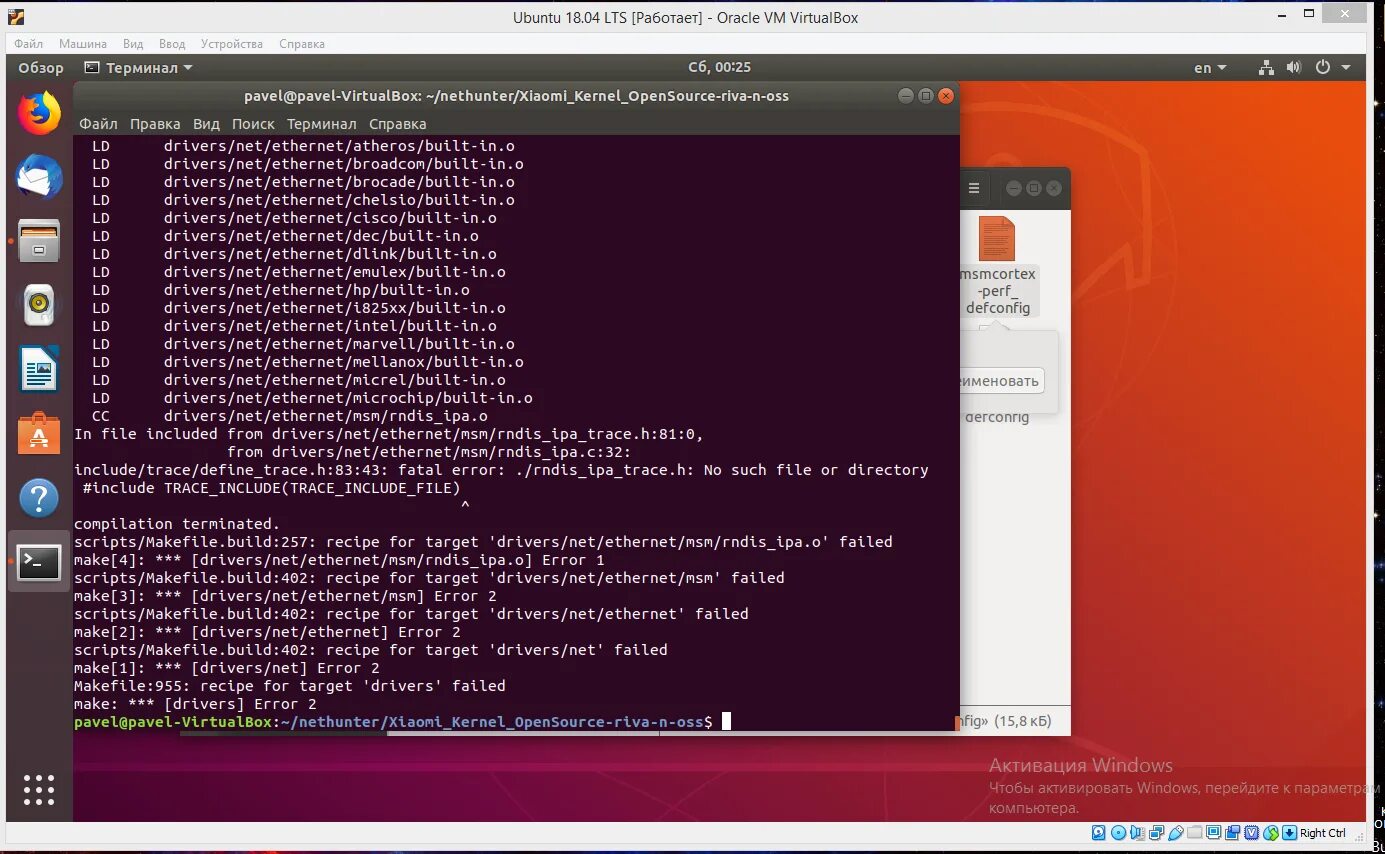
Task: Open VirtualBox Файл menu
Action: 28,44
